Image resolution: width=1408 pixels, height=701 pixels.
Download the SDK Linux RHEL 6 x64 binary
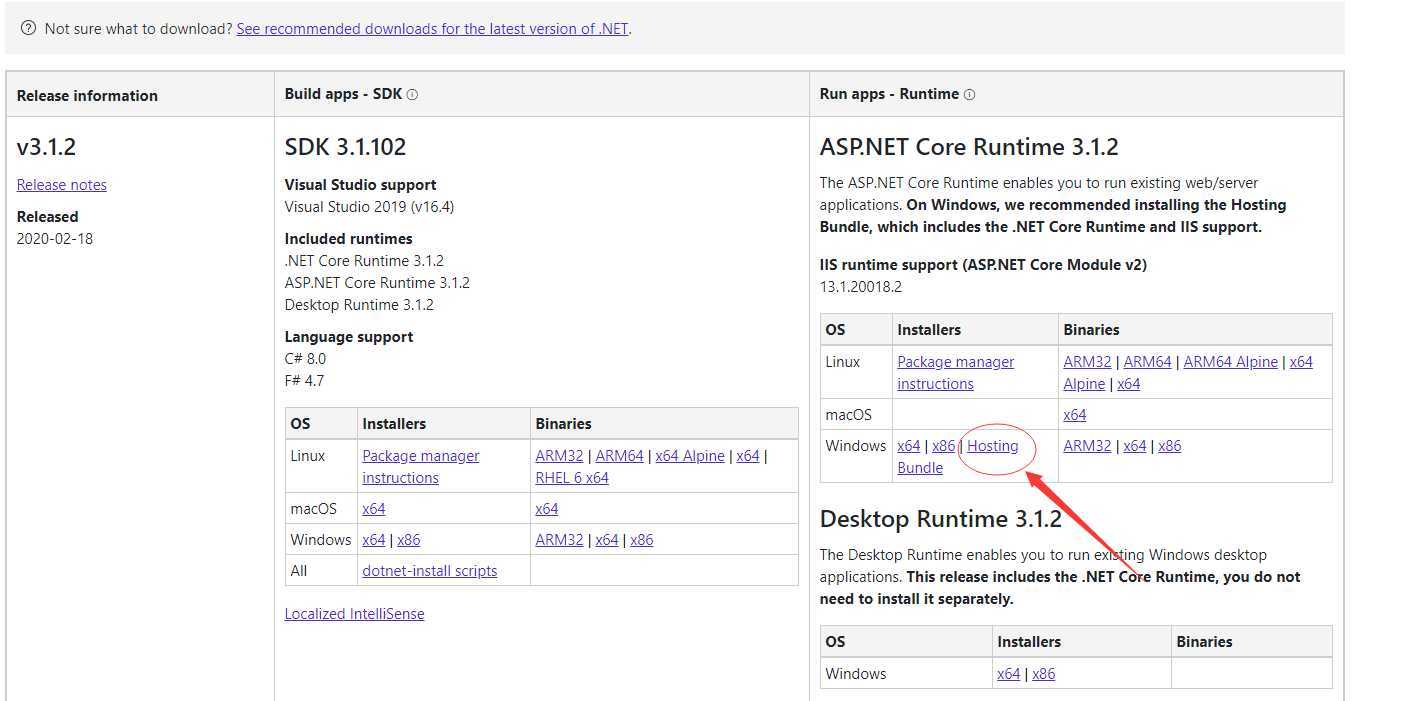[572, 478]
